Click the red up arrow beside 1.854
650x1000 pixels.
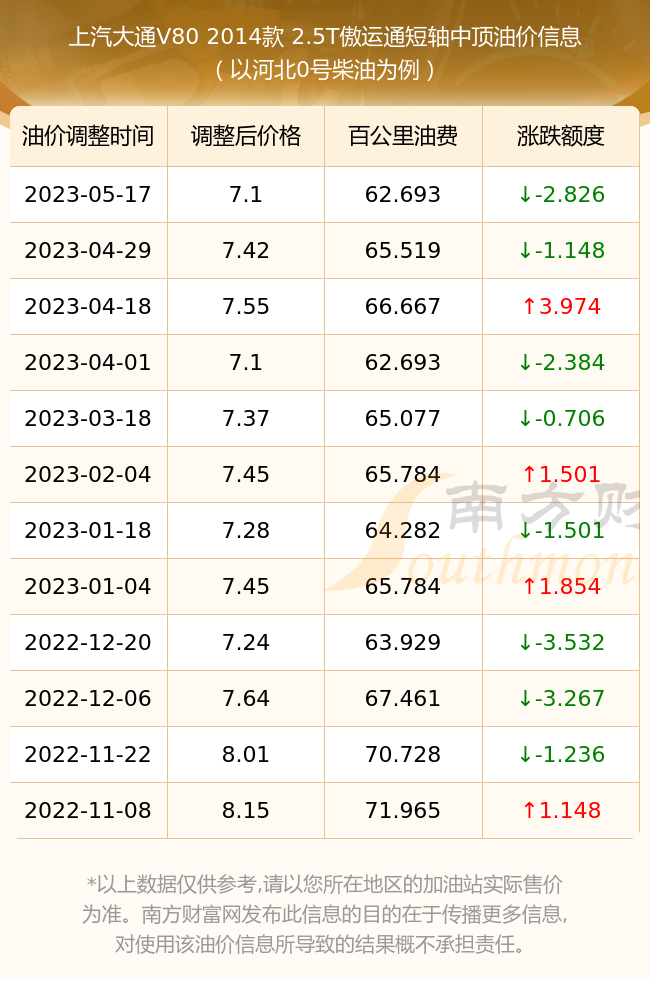point(529,586)
